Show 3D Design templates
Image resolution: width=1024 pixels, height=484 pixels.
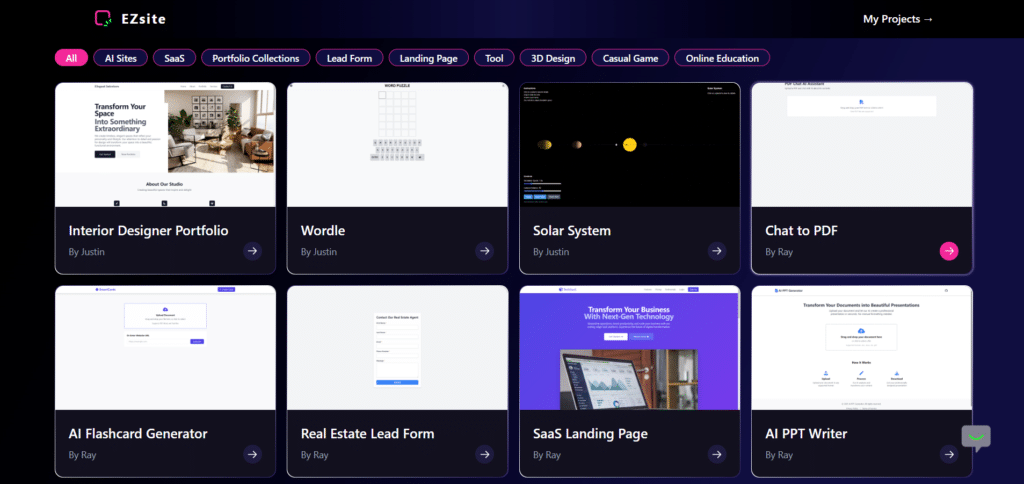pyautogui.click(x=553, y=58)
